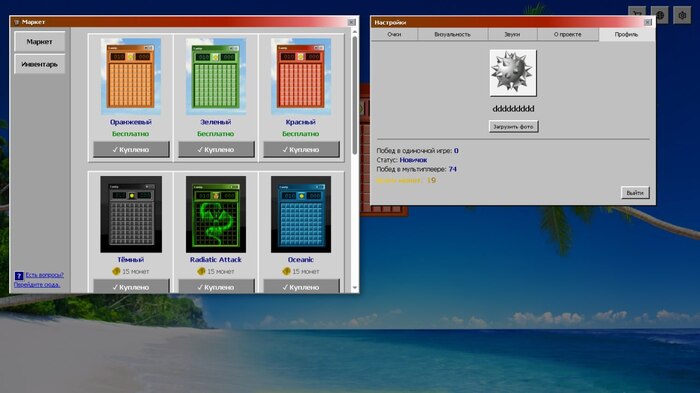This screenshot has width=700, height=393.
Task: Click the Выйти logout button
Action: pos(635,193)
